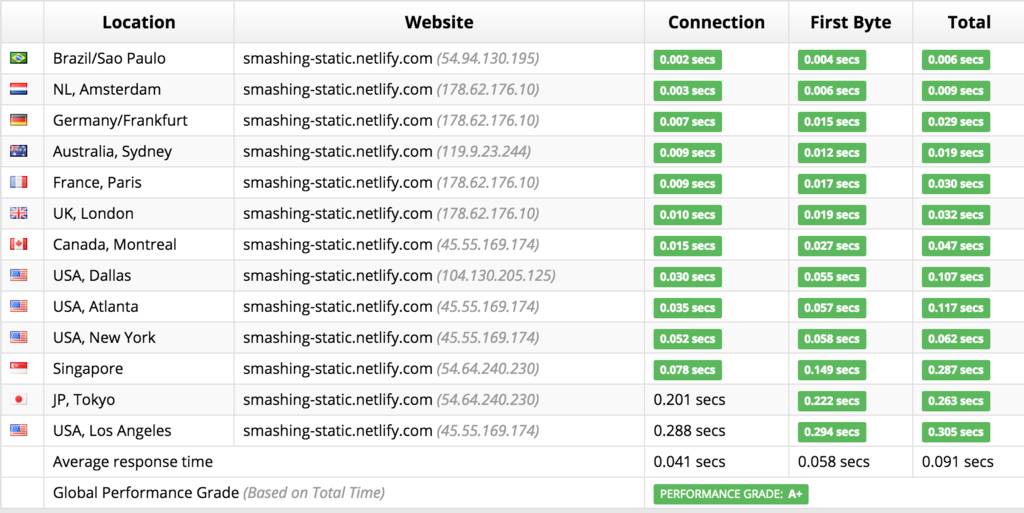Click the Website column header
Image resolution: width=1024 pixels, height=513 pixels.
[x=439, y=22]
